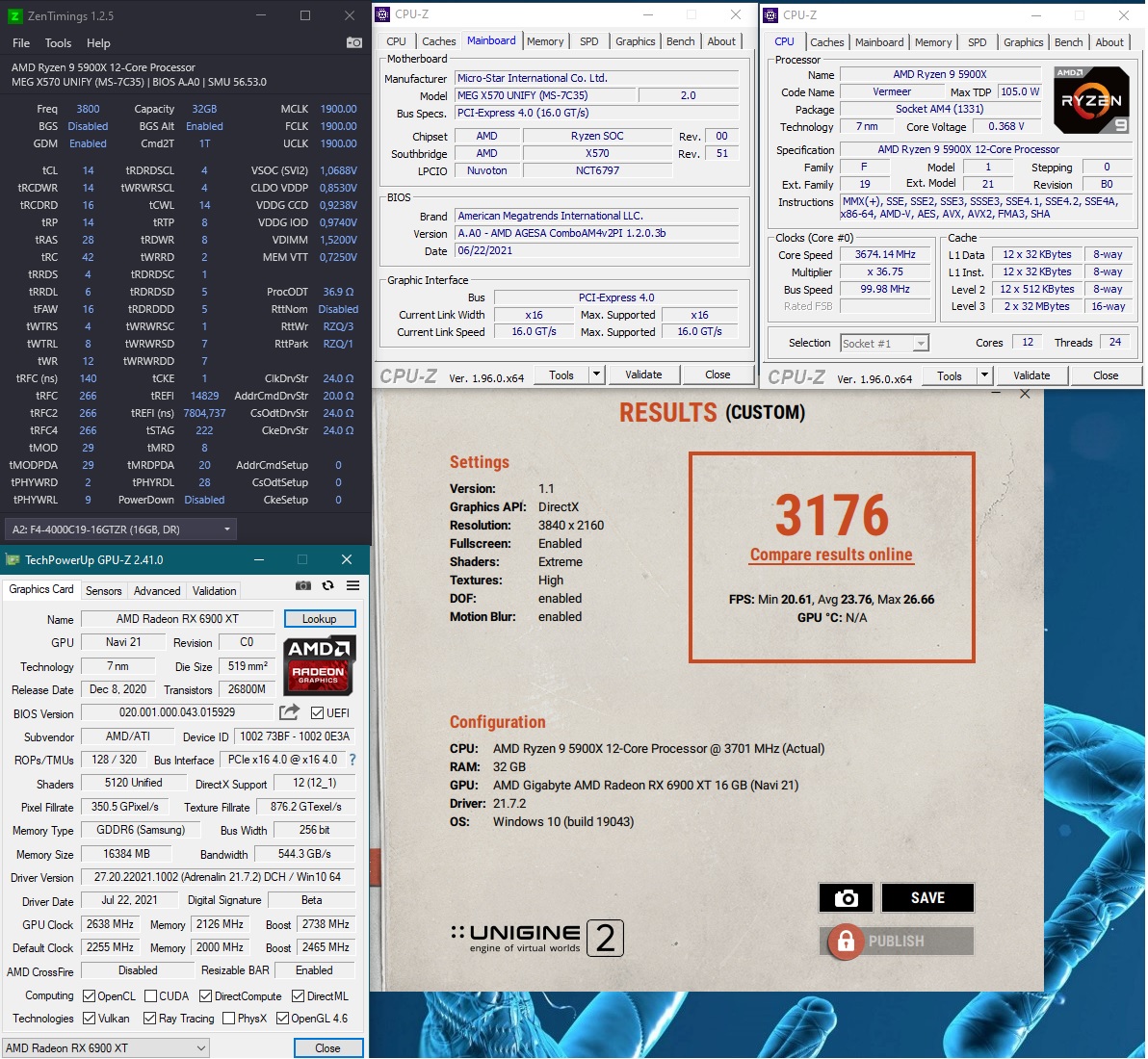The width and height of the screenshot is (1148, 1059).
Task: Click Tools button in right CPU-Z window
Action: pos(950,375)
